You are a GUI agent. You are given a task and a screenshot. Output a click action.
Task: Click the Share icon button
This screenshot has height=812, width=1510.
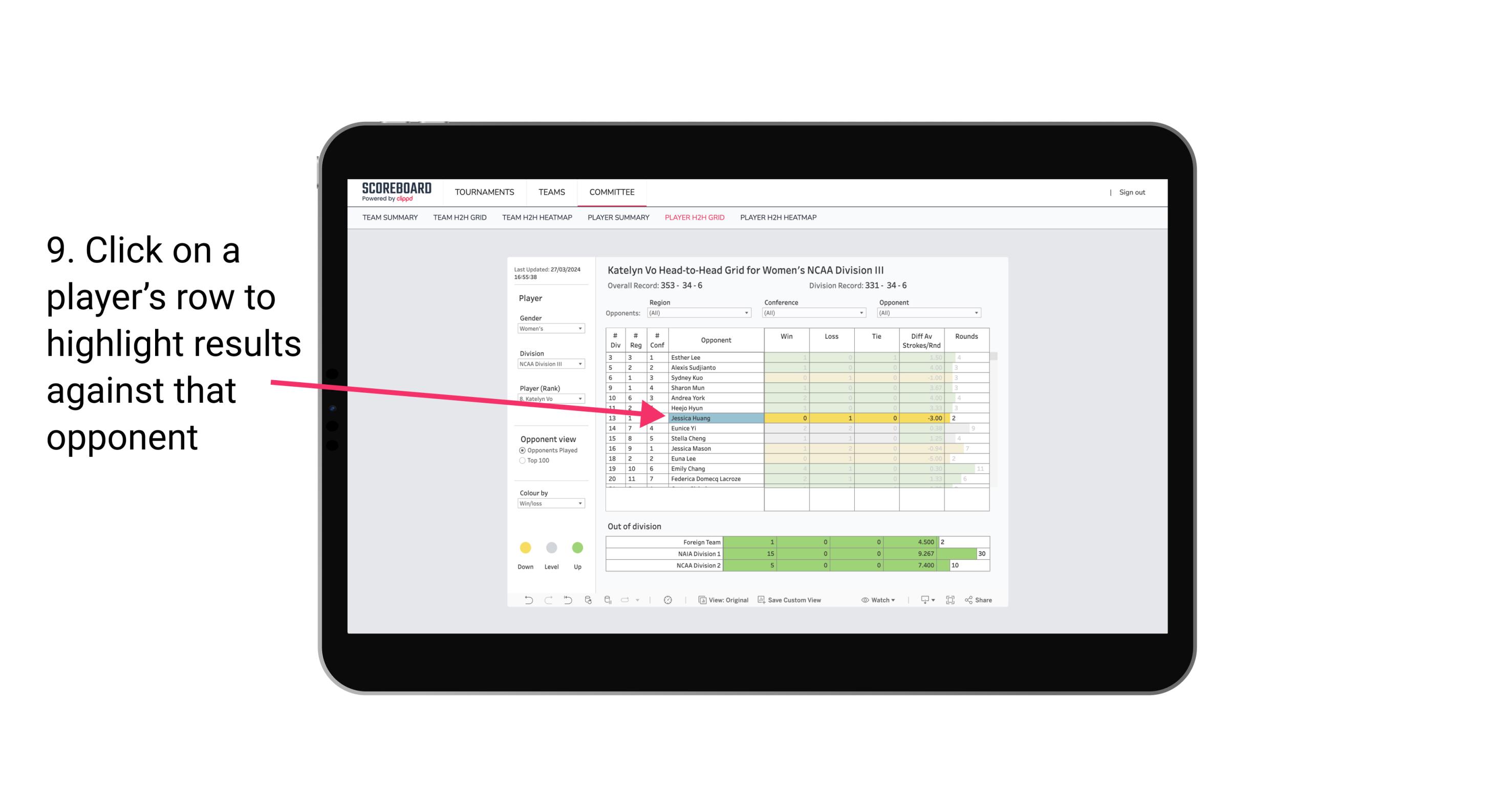click(x=983, y=601)
